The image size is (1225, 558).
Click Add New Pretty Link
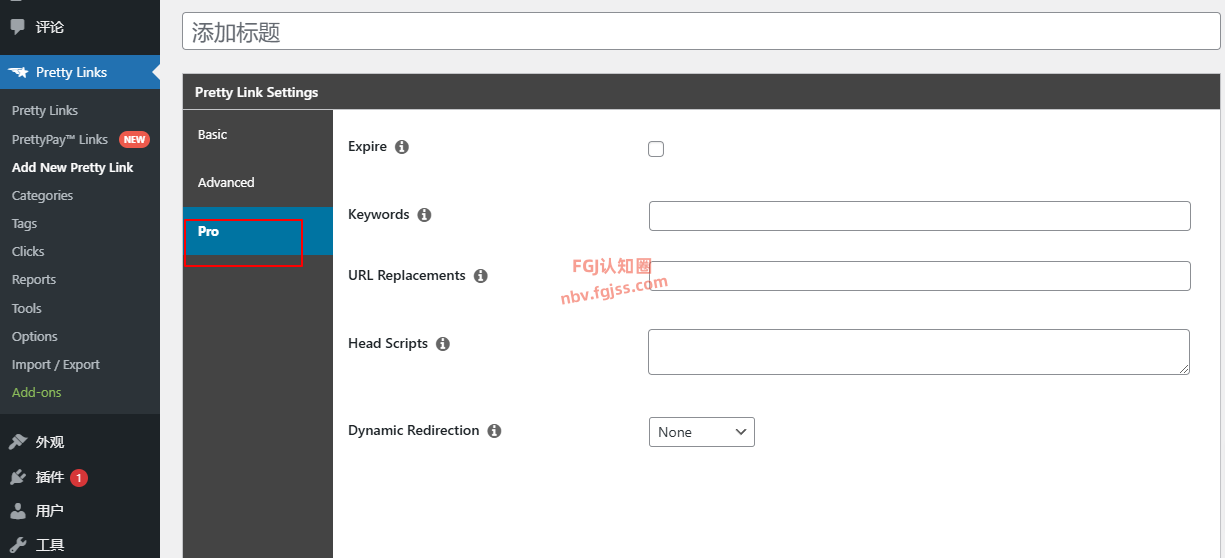tap(73, 167)
